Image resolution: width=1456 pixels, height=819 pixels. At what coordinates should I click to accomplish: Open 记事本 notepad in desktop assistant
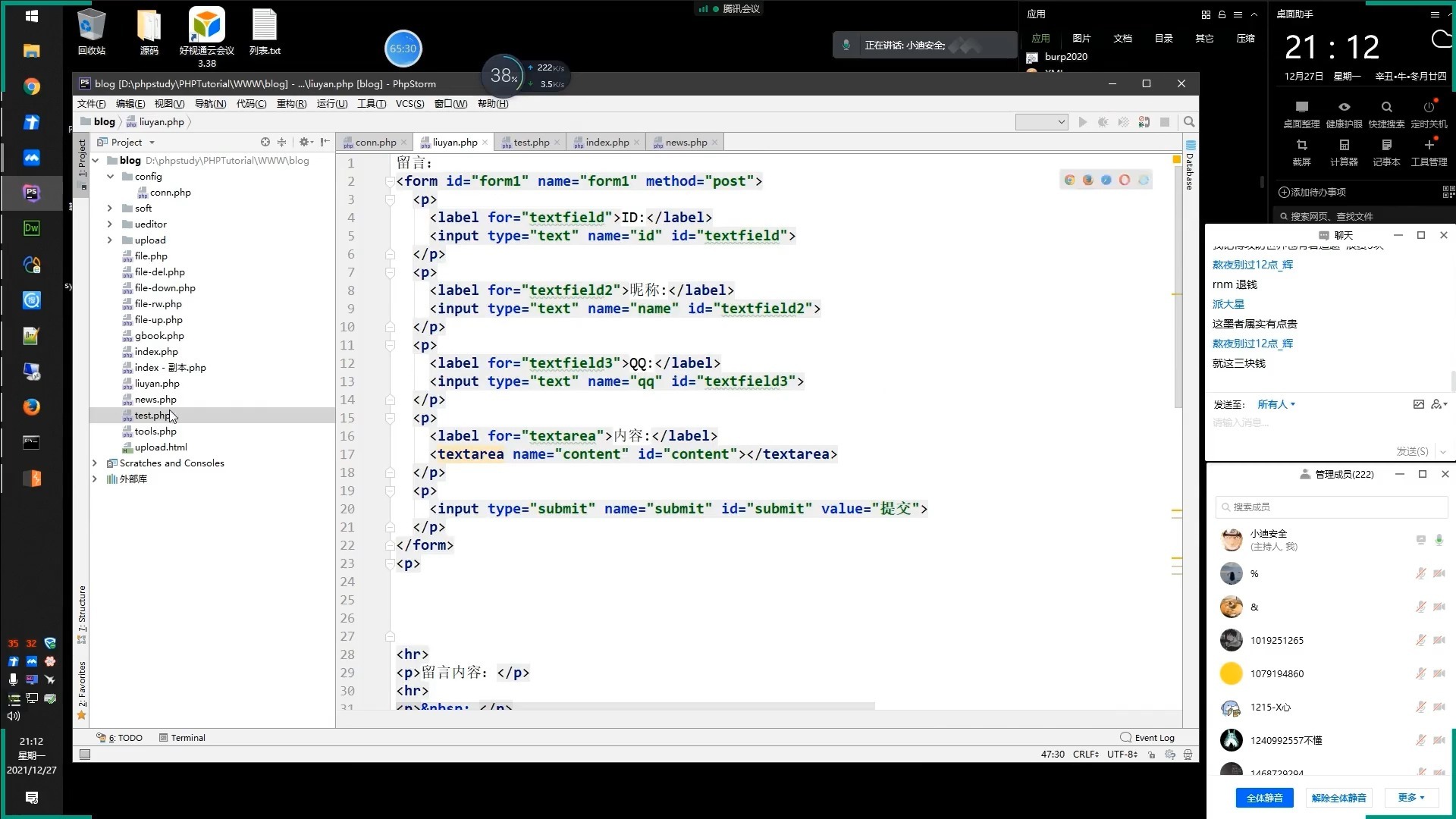(x=1386, y=152)
